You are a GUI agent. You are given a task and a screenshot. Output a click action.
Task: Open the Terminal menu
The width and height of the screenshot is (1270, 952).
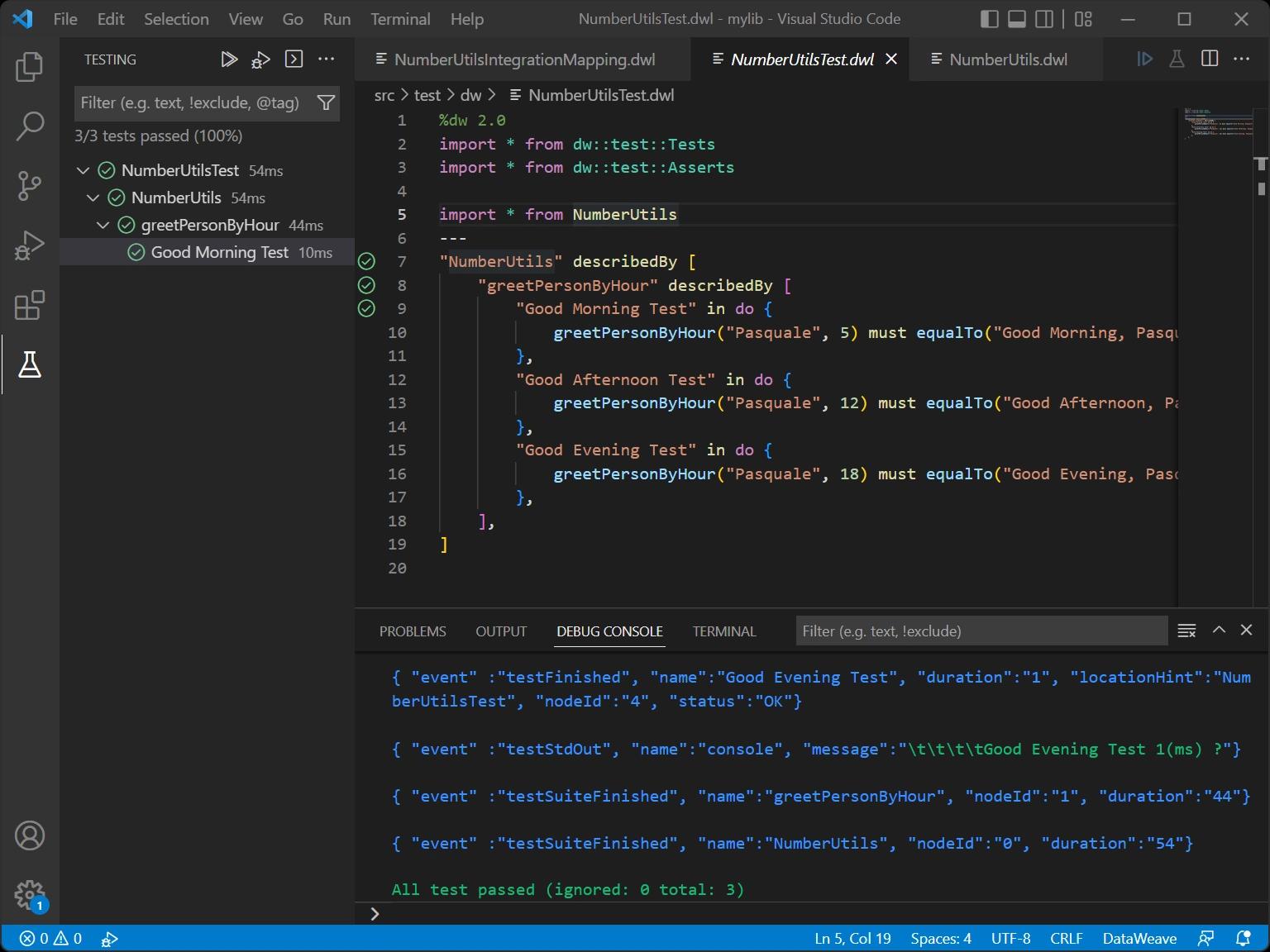[x=400, y=19]
